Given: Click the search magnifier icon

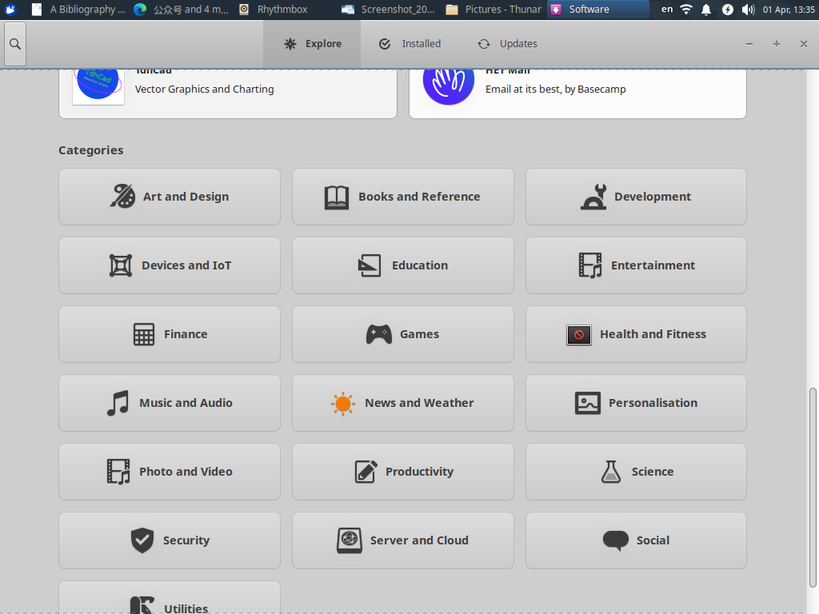Looking at the screenshot, I should [15, 44].
